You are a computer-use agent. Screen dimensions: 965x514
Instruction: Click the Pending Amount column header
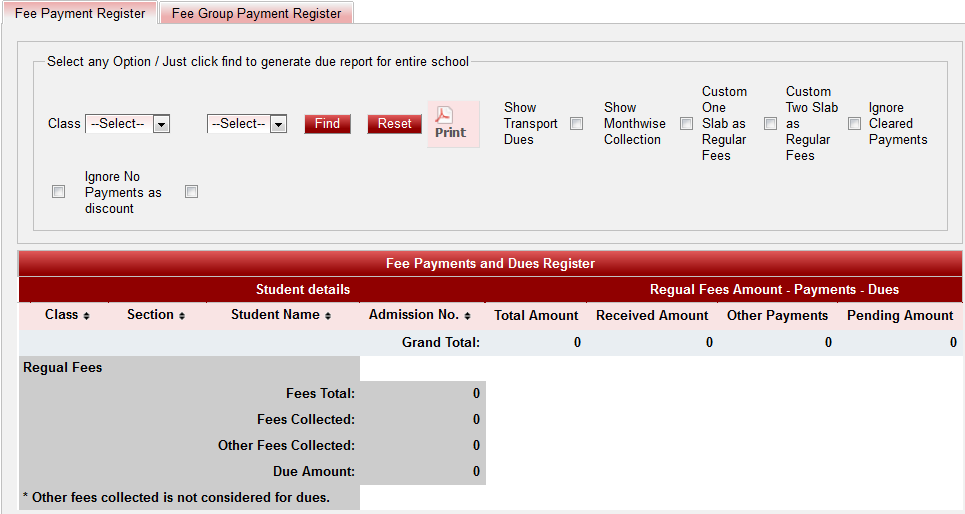[x=900, y=316]
